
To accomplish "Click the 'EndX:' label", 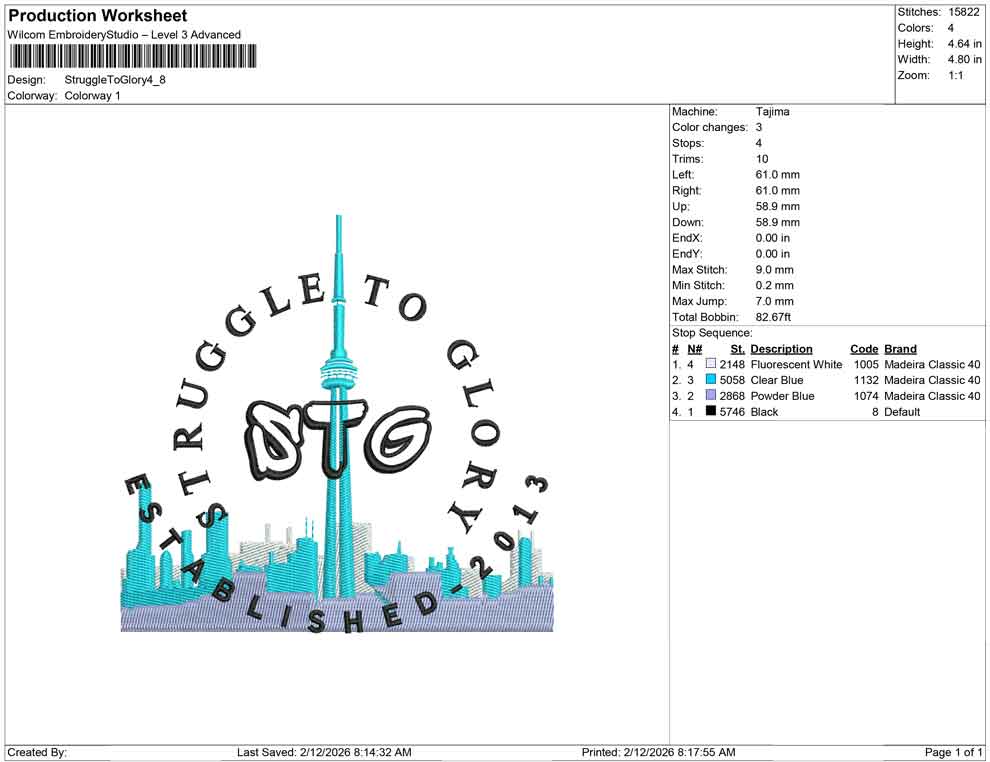I will pos(687,237).
